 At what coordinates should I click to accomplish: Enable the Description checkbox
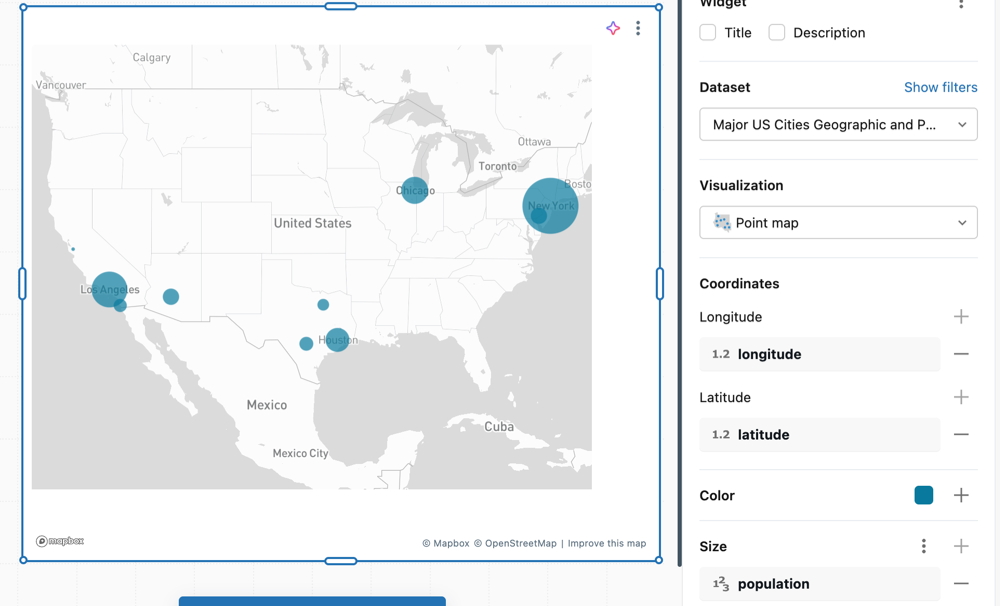coord(776,32)
